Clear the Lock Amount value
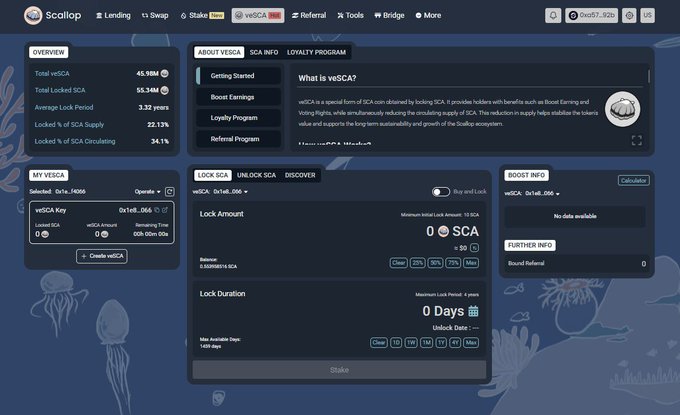680x415 pixels. 399,263
